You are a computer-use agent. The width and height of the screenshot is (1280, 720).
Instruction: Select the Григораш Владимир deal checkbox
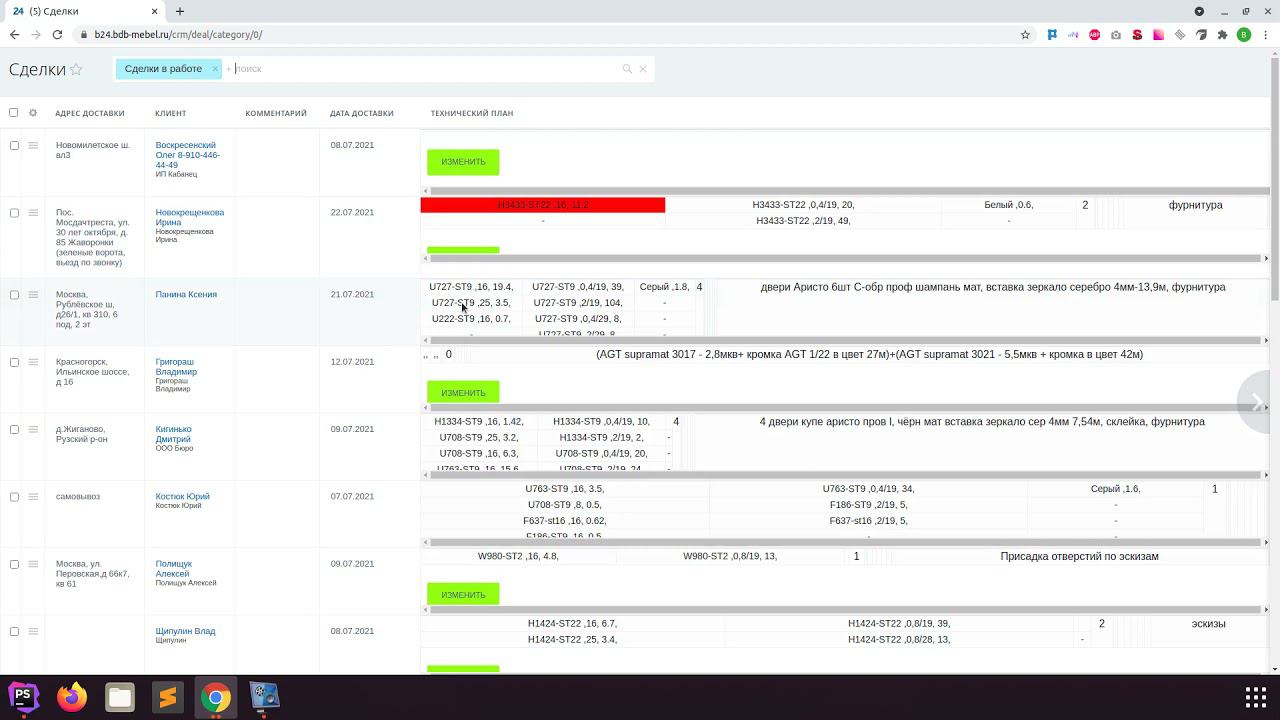[x=14, y=362]
